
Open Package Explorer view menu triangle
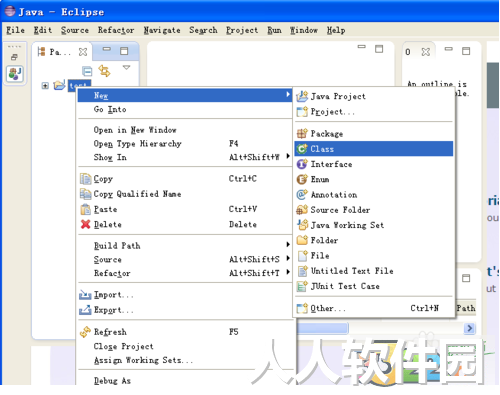(126, 68)
